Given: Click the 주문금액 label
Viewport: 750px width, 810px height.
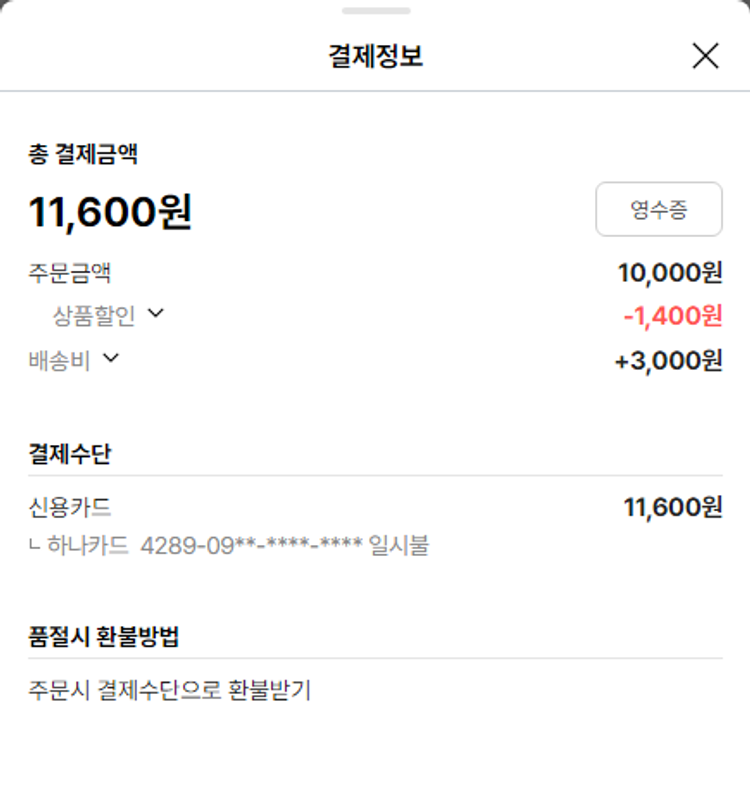Looking at the screenshot, I should 70,272.
